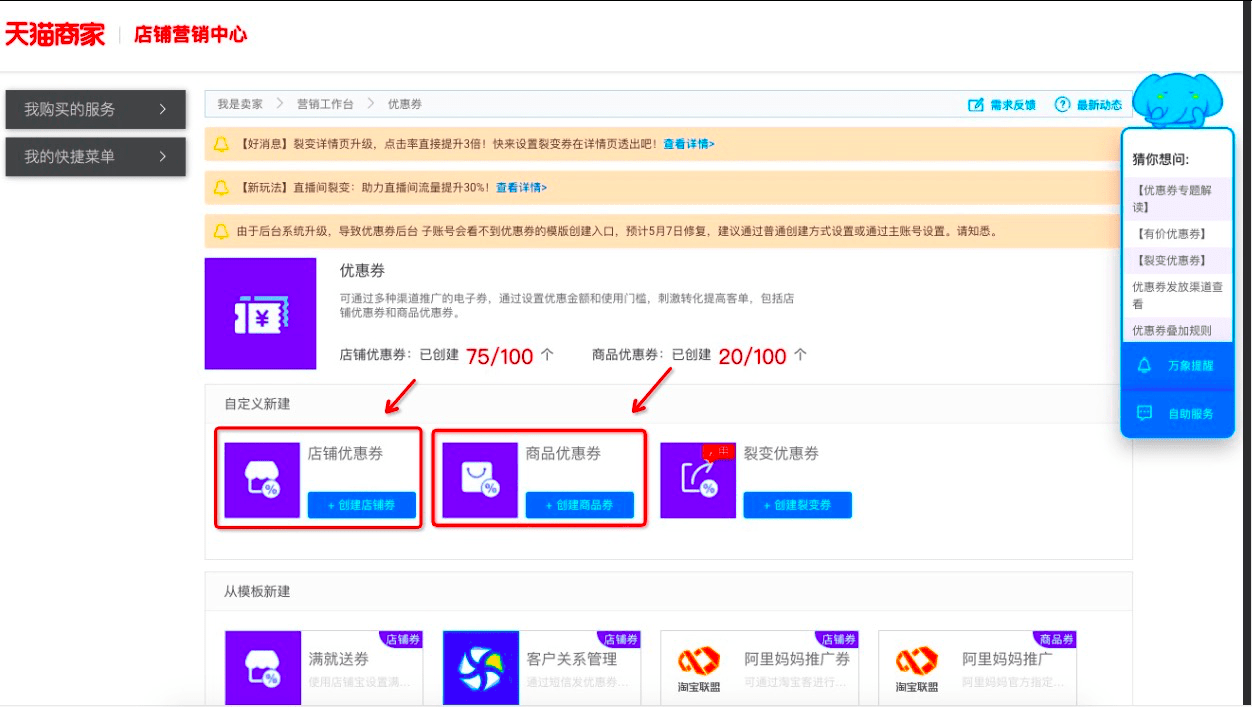
Task: Open 查看详情 link in 好消息 notice
Action: [689, 144]
